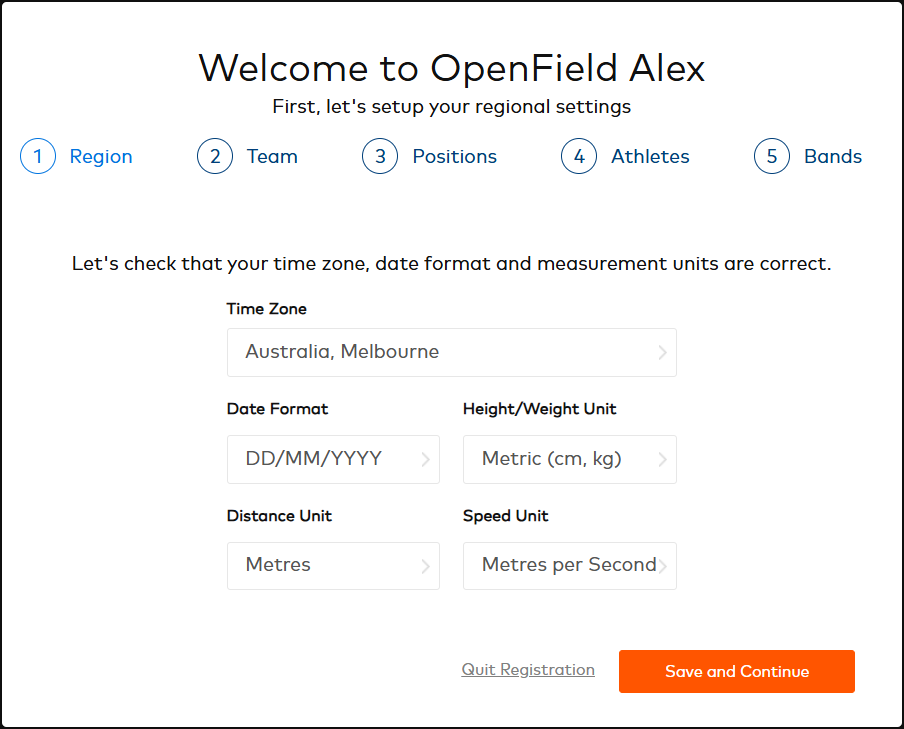Open the Distance Unit selector showing Metres
Screen dimensions: 904x729
[x=333, y=566]
